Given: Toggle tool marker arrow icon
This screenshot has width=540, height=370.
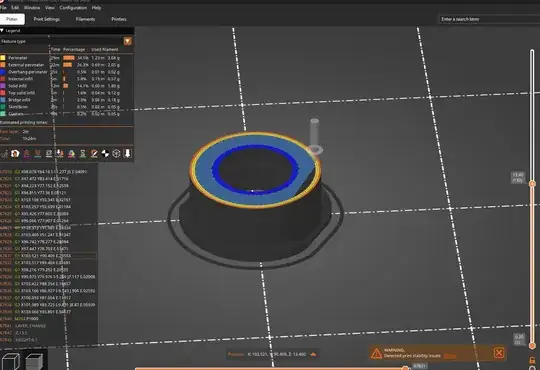Looking at the screenshot, I should pyautogui.click(x=127, y=154).
